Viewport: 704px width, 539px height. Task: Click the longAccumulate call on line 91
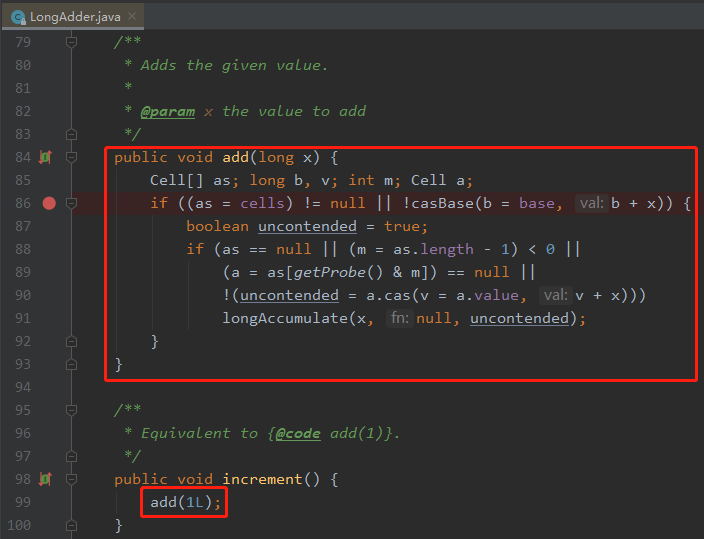tap(285, 318)
